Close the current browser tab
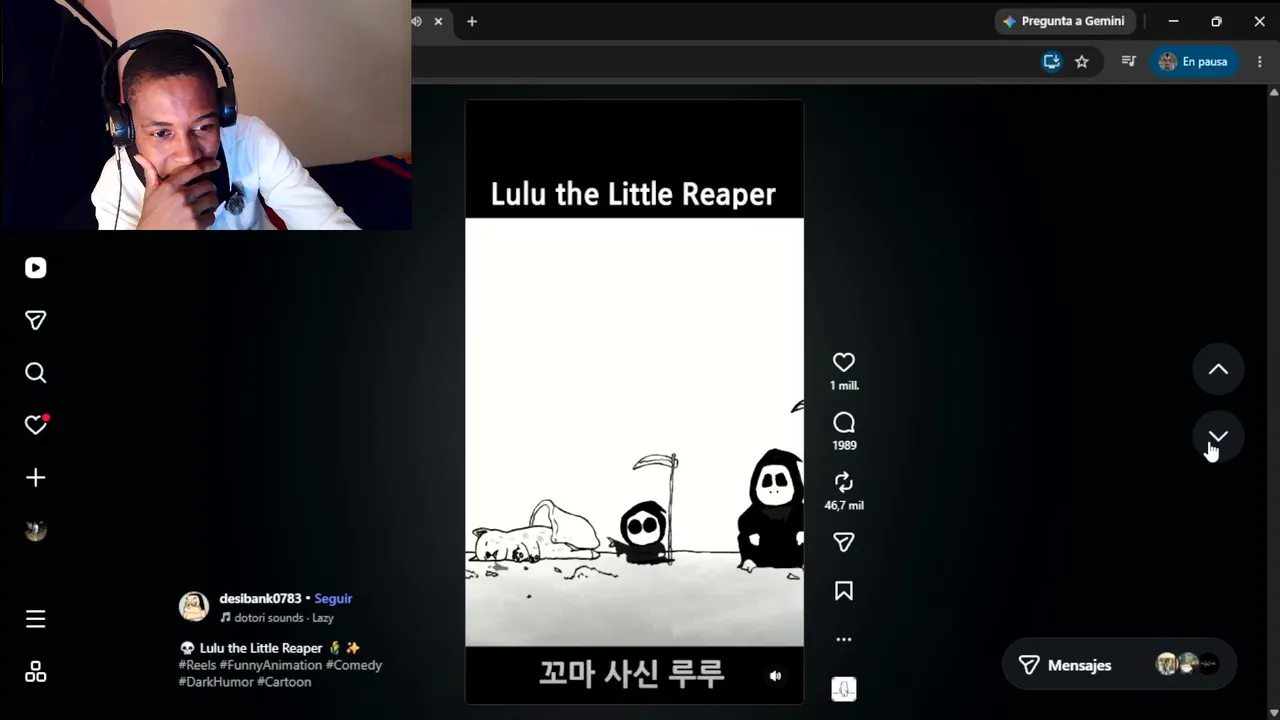1280x720 pixels. 438,21
